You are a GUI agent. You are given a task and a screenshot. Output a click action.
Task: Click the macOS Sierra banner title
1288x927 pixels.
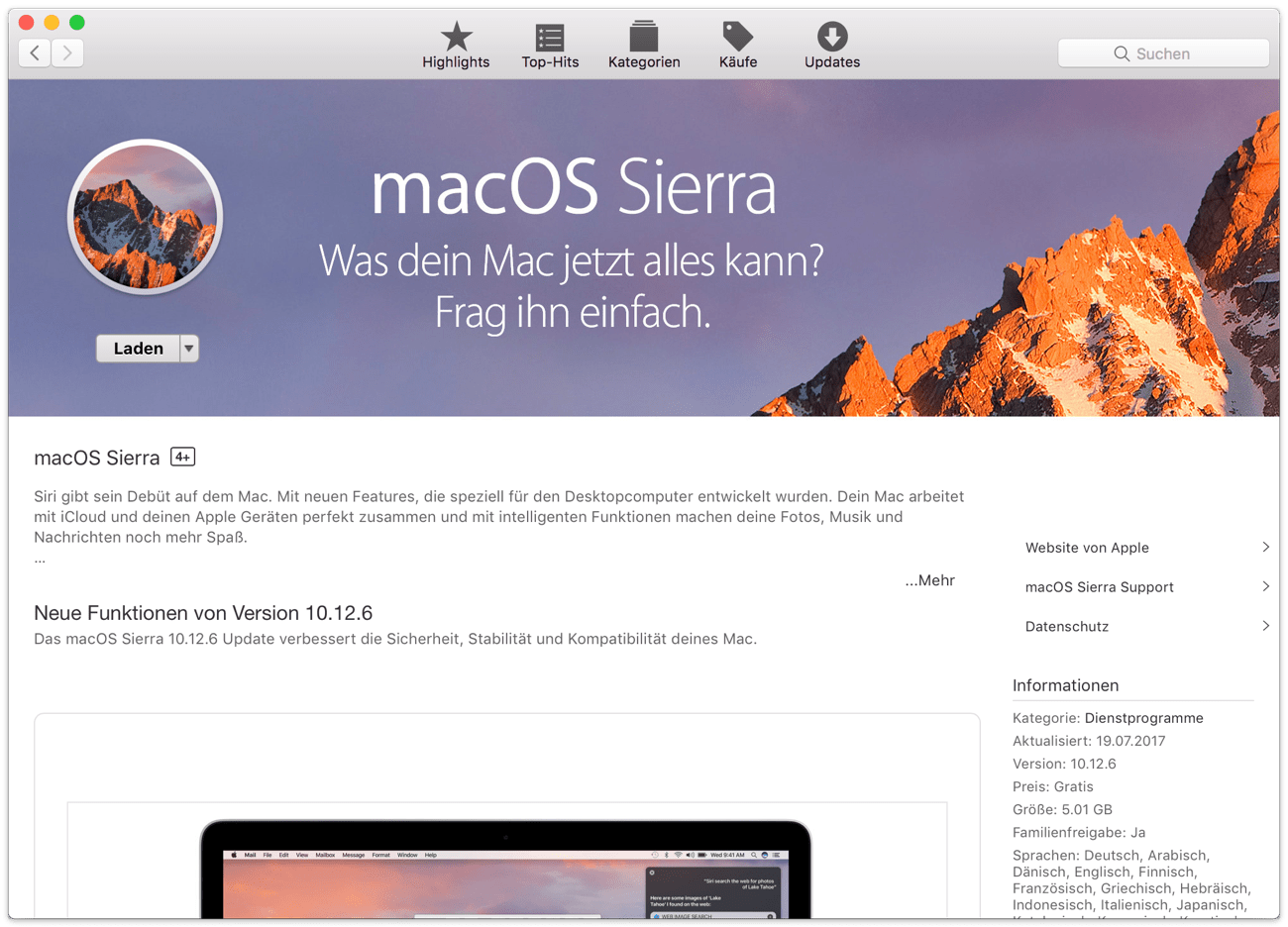573,187
